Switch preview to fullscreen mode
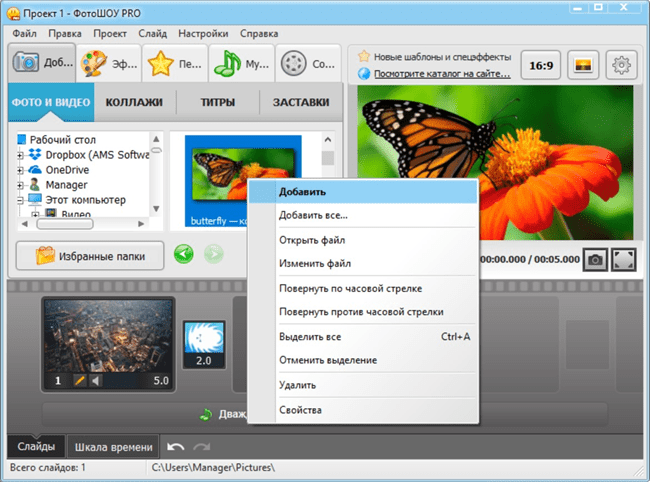 (623, 258)
